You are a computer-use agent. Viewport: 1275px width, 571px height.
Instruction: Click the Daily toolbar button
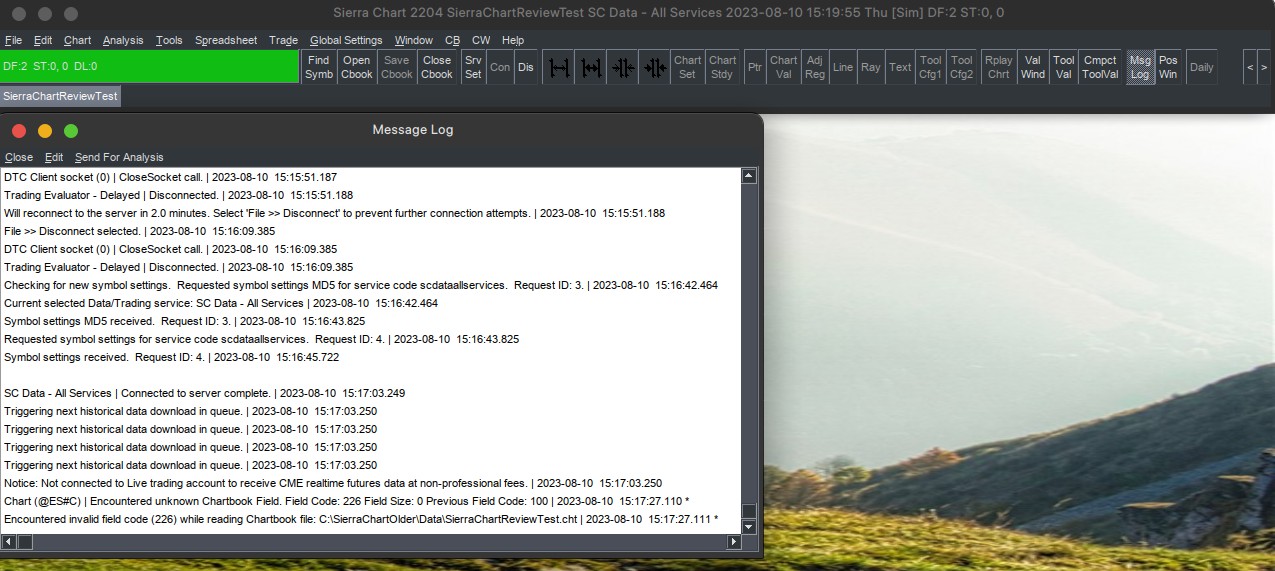click(x=1201, y=67)
